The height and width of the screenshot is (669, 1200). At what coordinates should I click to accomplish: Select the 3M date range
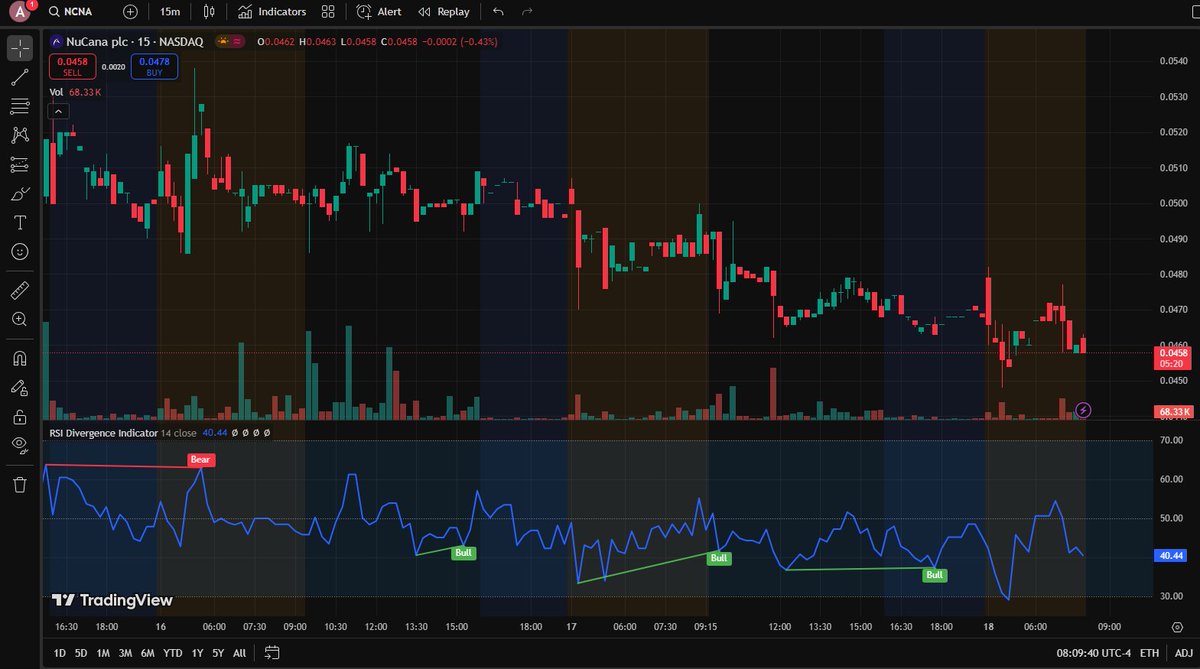pyautogui.click(x=125, y=653)
